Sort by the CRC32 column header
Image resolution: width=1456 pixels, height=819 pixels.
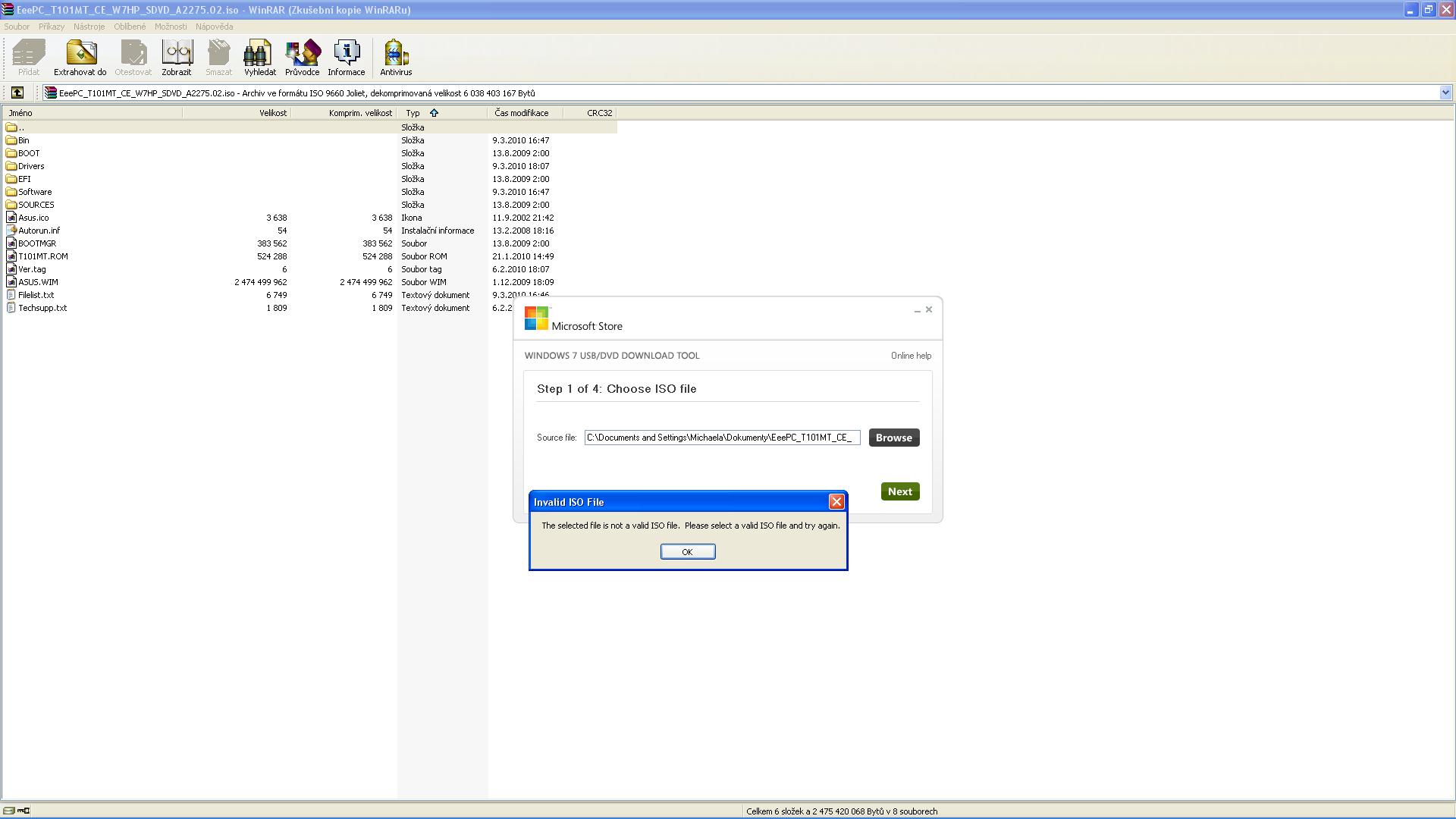[x=590, y=113]
